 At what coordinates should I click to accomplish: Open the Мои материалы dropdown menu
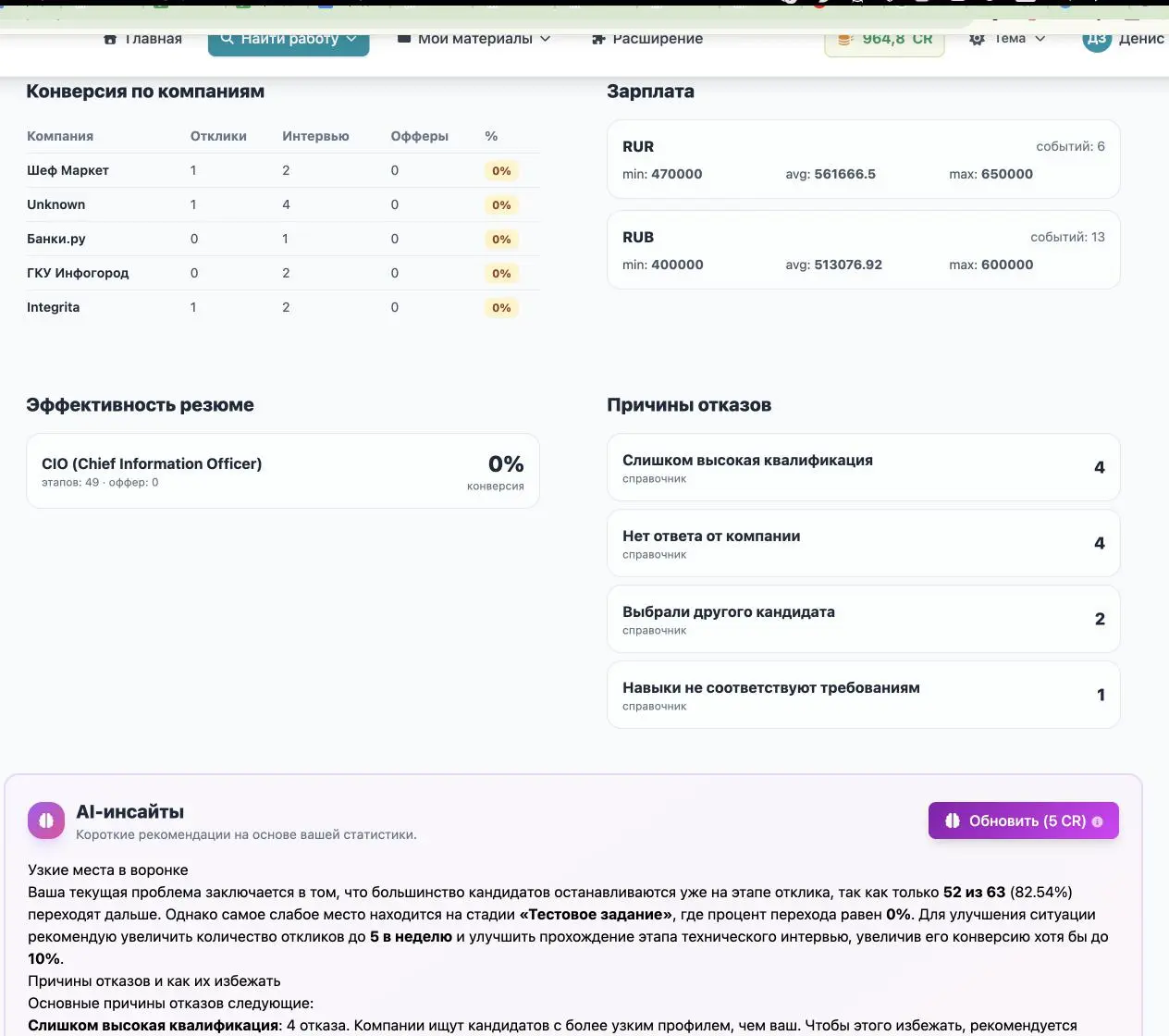click(x=545, y=39)
